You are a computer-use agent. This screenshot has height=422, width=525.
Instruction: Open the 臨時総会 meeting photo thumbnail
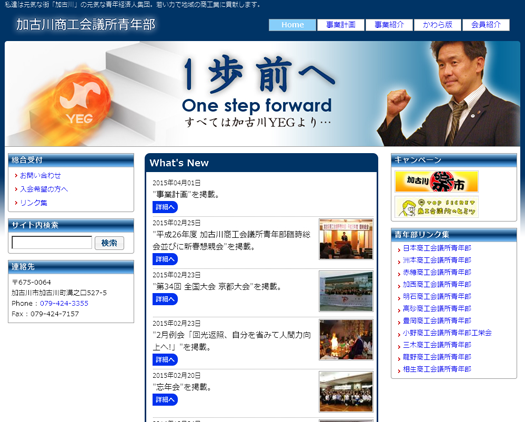(x=346, y=239)
